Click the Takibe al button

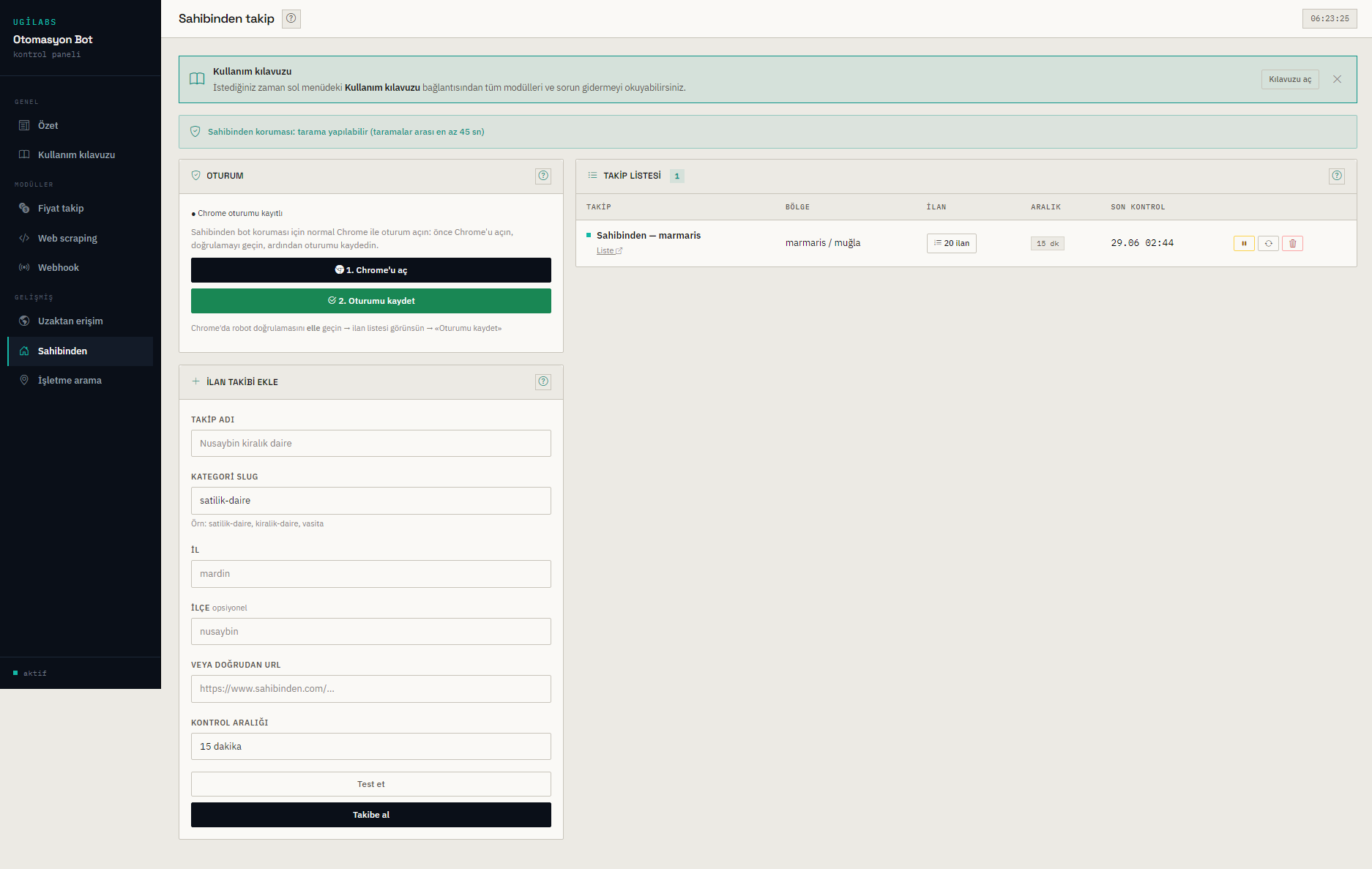click(x=371, y=815)
